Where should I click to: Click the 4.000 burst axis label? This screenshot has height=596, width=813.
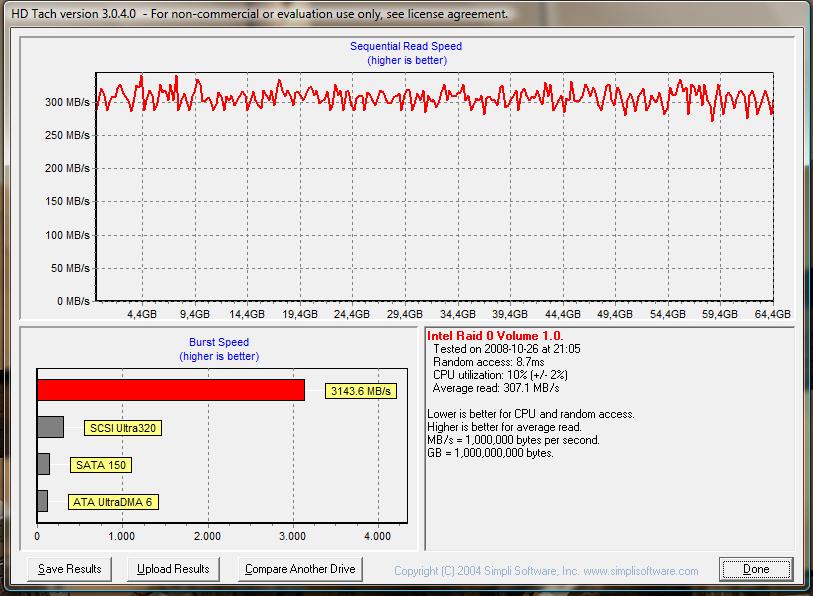377,536
